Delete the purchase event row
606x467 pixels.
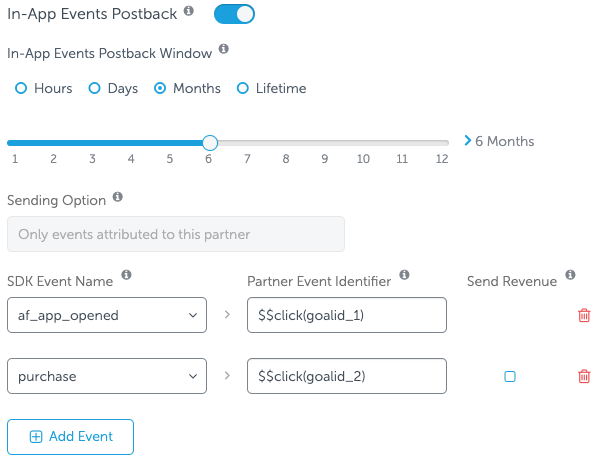[x=584, y=376]
